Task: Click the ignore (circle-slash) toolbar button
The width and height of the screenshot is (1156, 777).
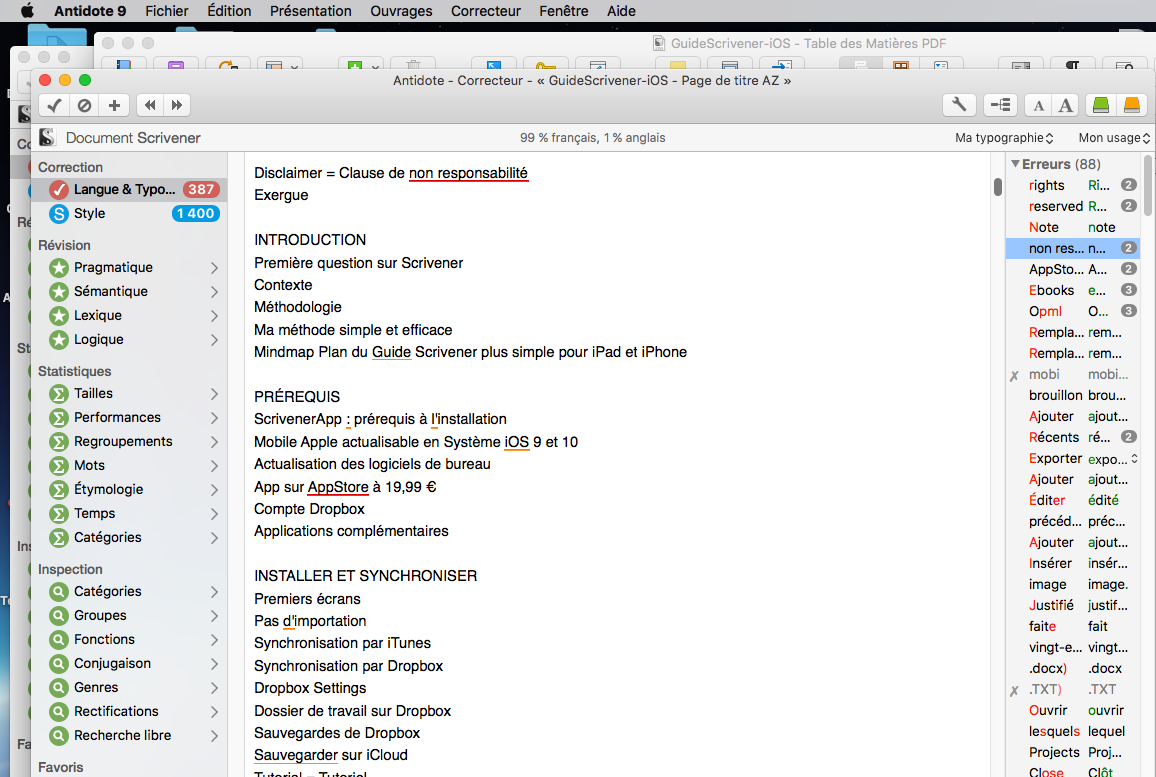Action: click(84, 105)
